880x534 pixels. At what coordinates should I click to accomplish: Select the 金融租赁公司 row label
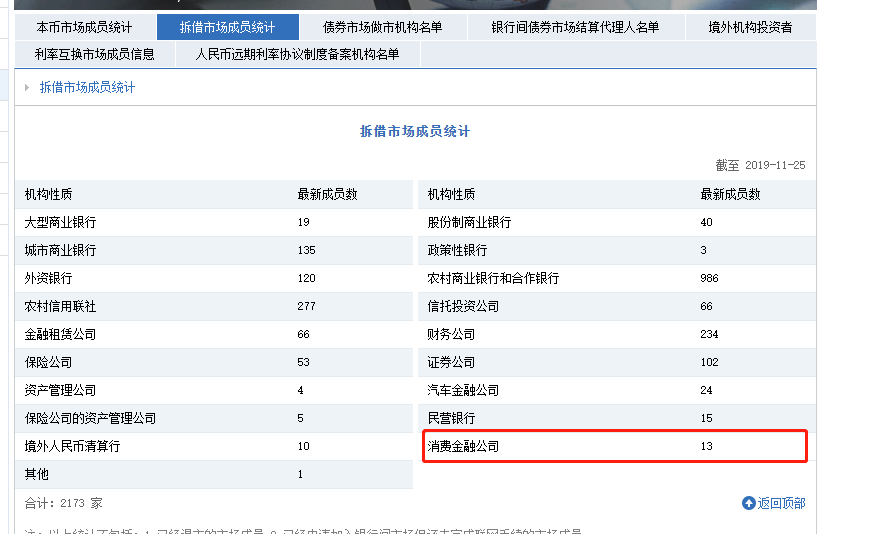click(x=60, y=335)
